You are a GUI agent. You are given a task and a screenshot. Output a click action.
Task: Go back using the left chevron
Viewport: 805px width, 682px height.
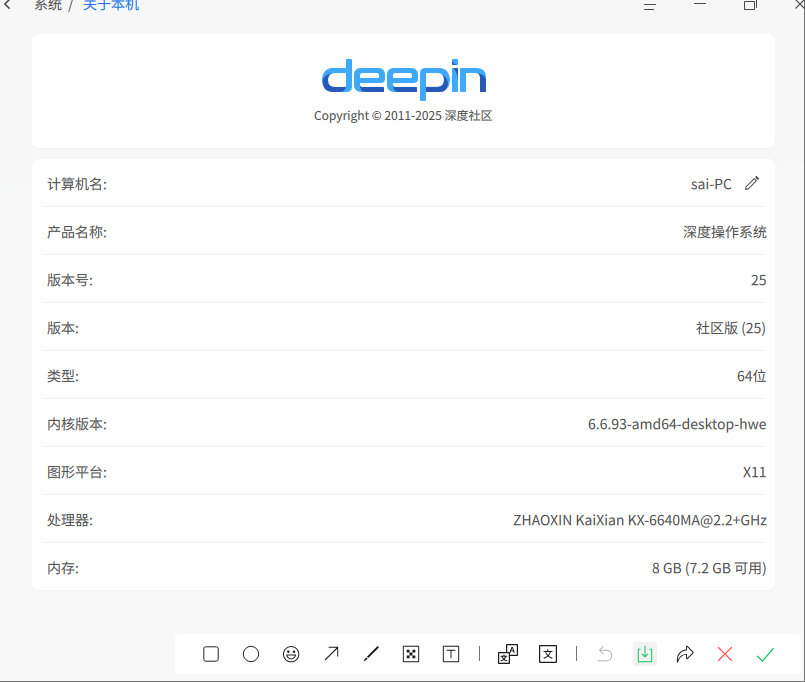tap(7, 5)
